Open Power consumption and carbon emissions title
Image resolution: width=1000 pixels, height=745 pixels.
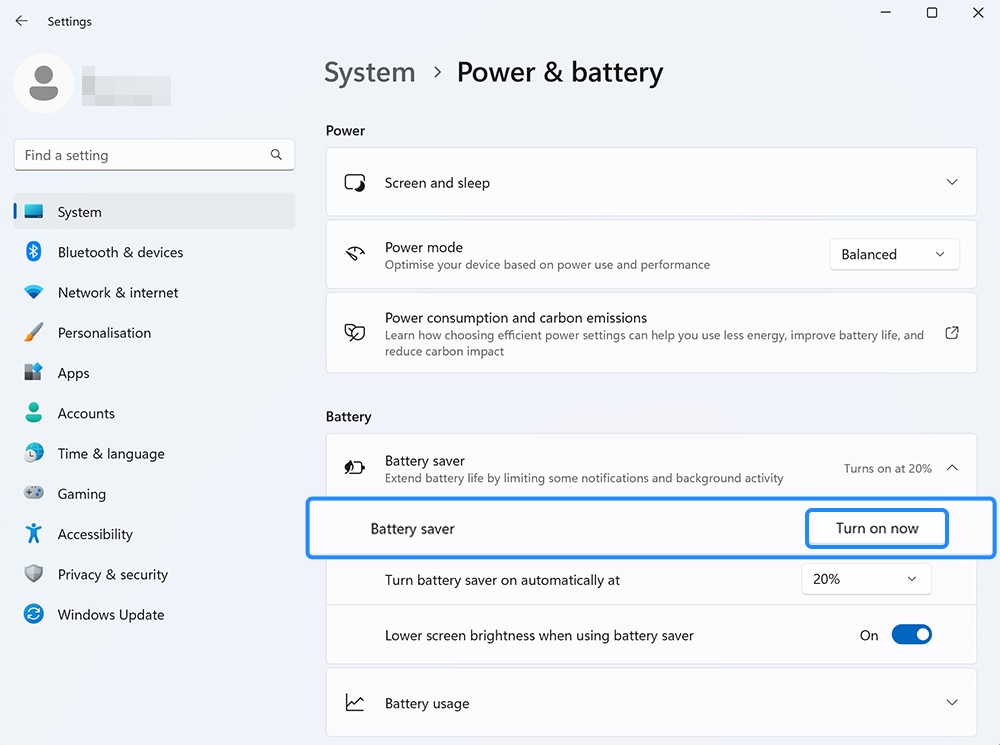(515, 317)
